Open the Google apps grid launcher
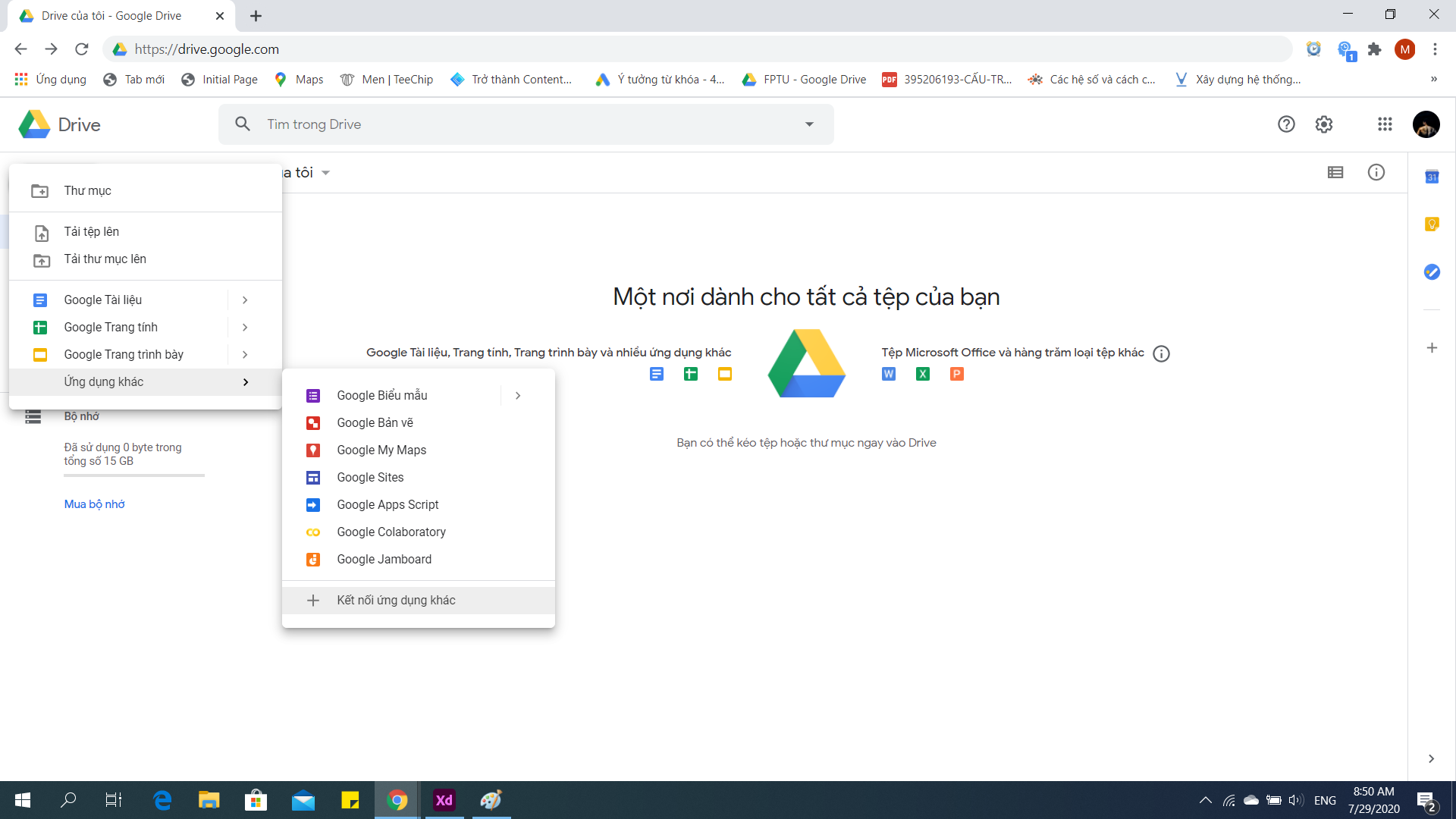This screenshot has height=819, width=1456. pyautogui.click(x=1385, y=124)
